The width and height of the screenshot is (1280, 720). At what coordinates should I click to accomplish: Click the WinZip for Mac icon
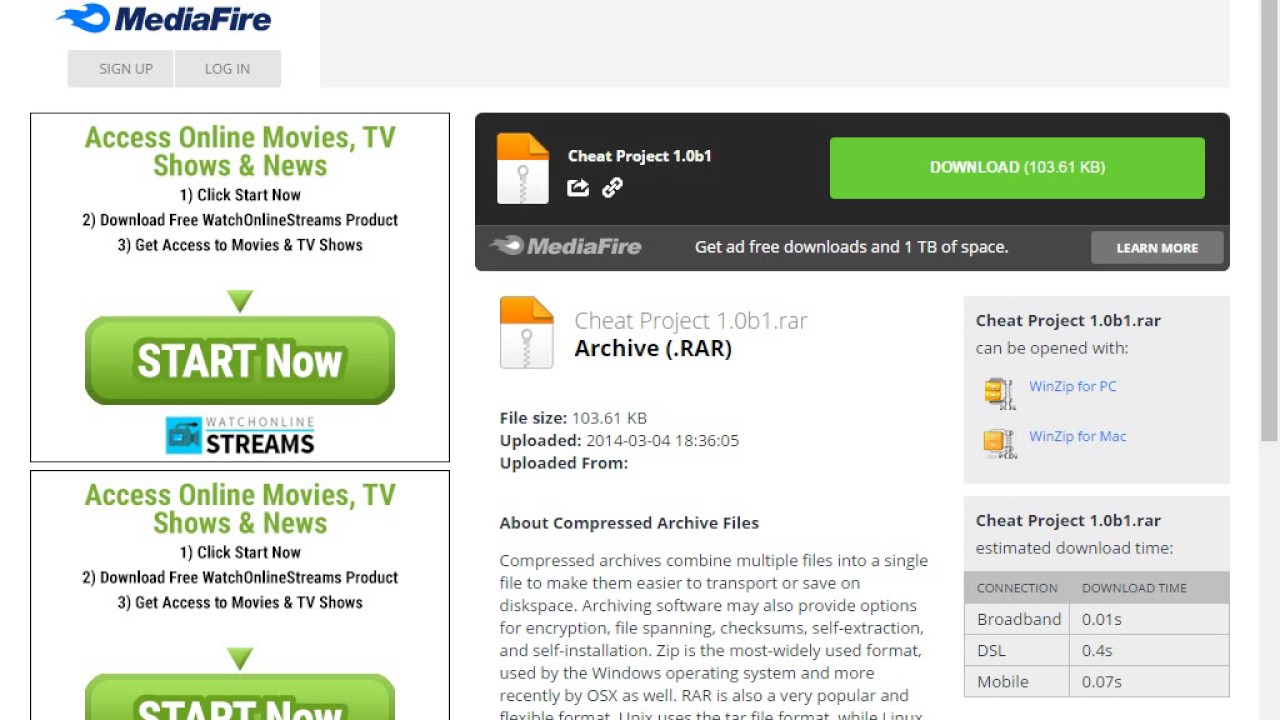click(999, 442)
